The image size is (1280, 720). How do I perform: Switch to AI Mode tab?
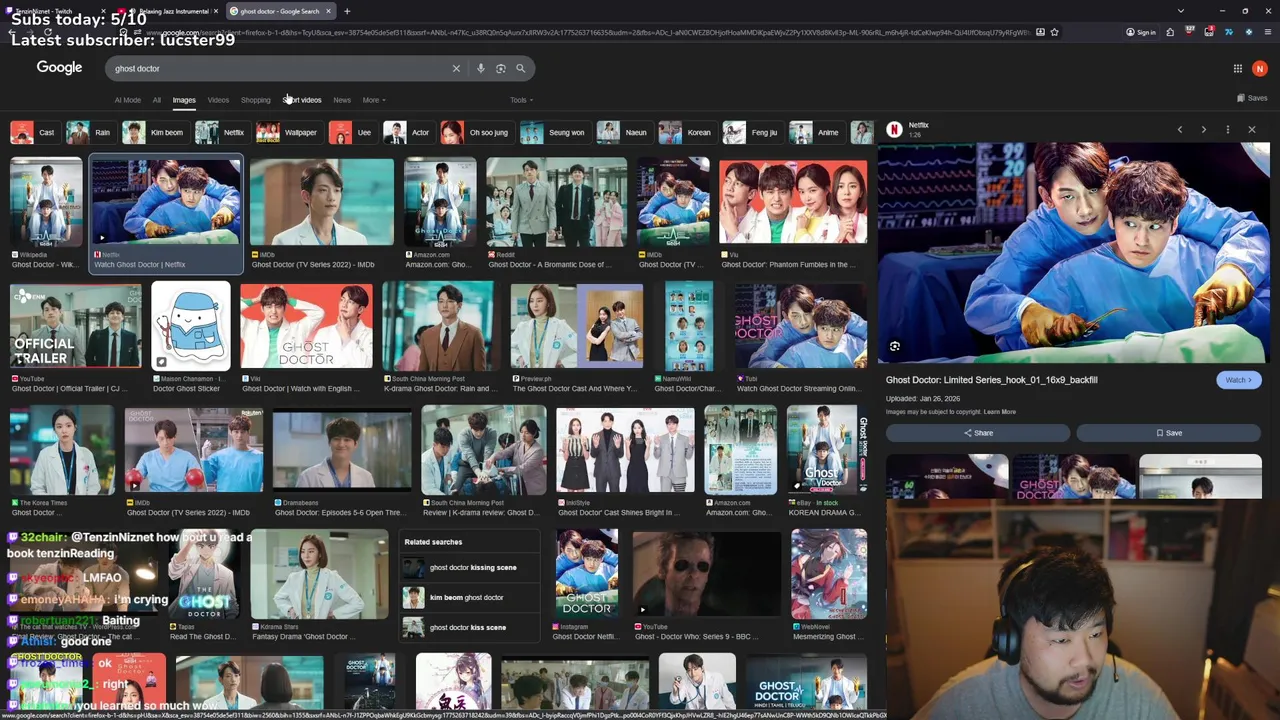coord(128,100)
